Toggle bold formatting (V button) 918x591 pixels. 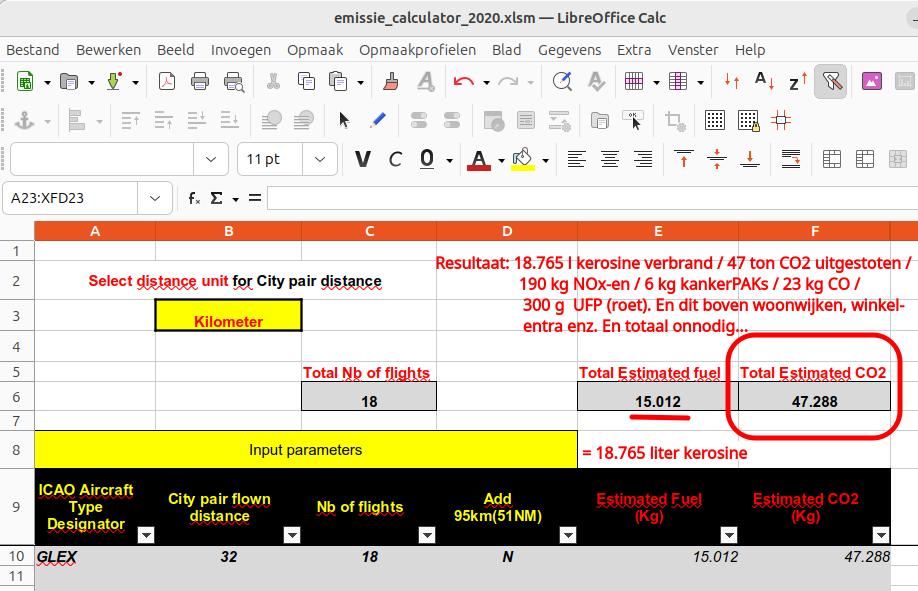363,159
